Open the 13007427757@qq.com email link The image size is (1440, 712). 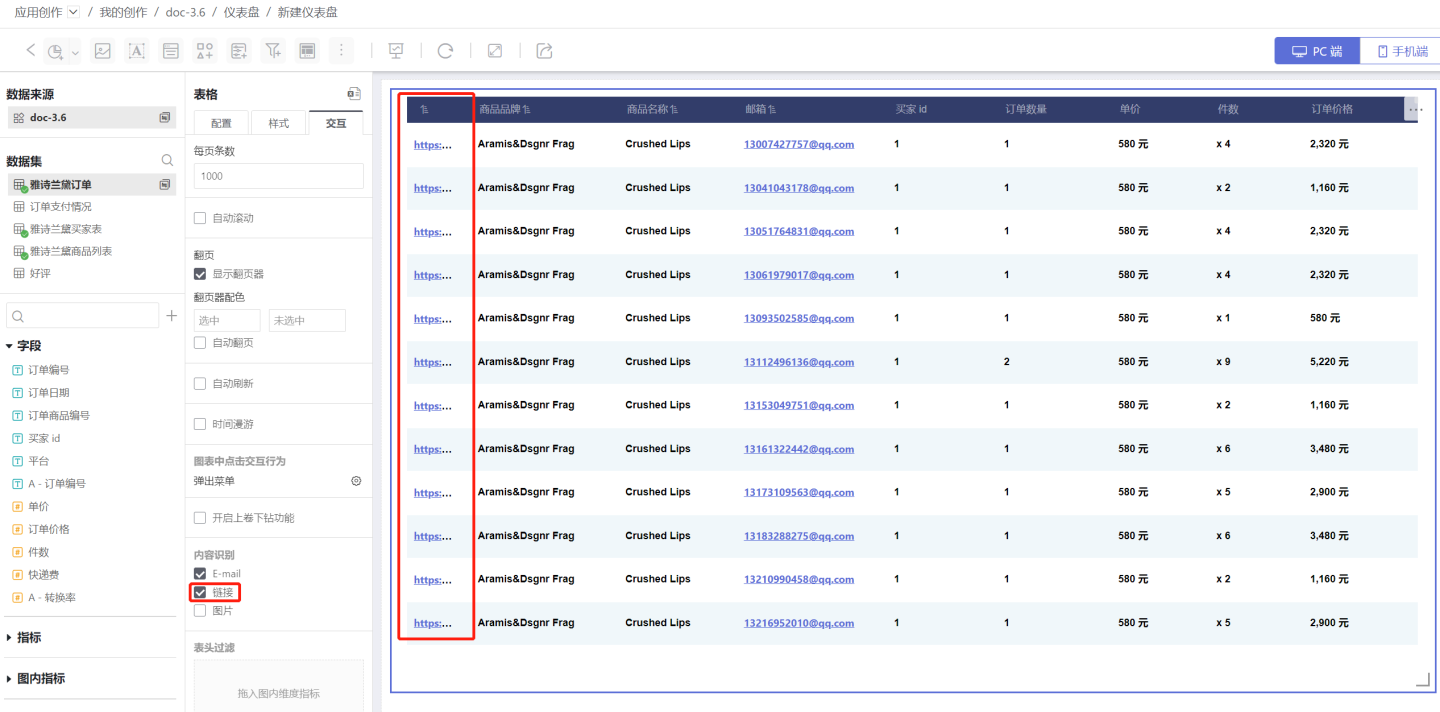(x=798, y=144)
